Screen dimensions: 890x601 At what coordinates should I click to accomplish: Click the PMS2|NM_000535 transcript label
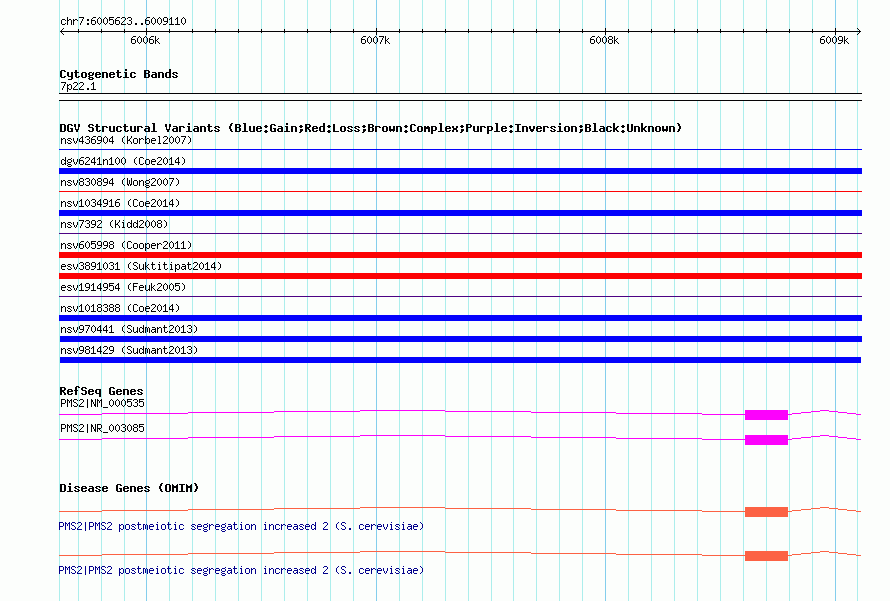pos(102,404)
